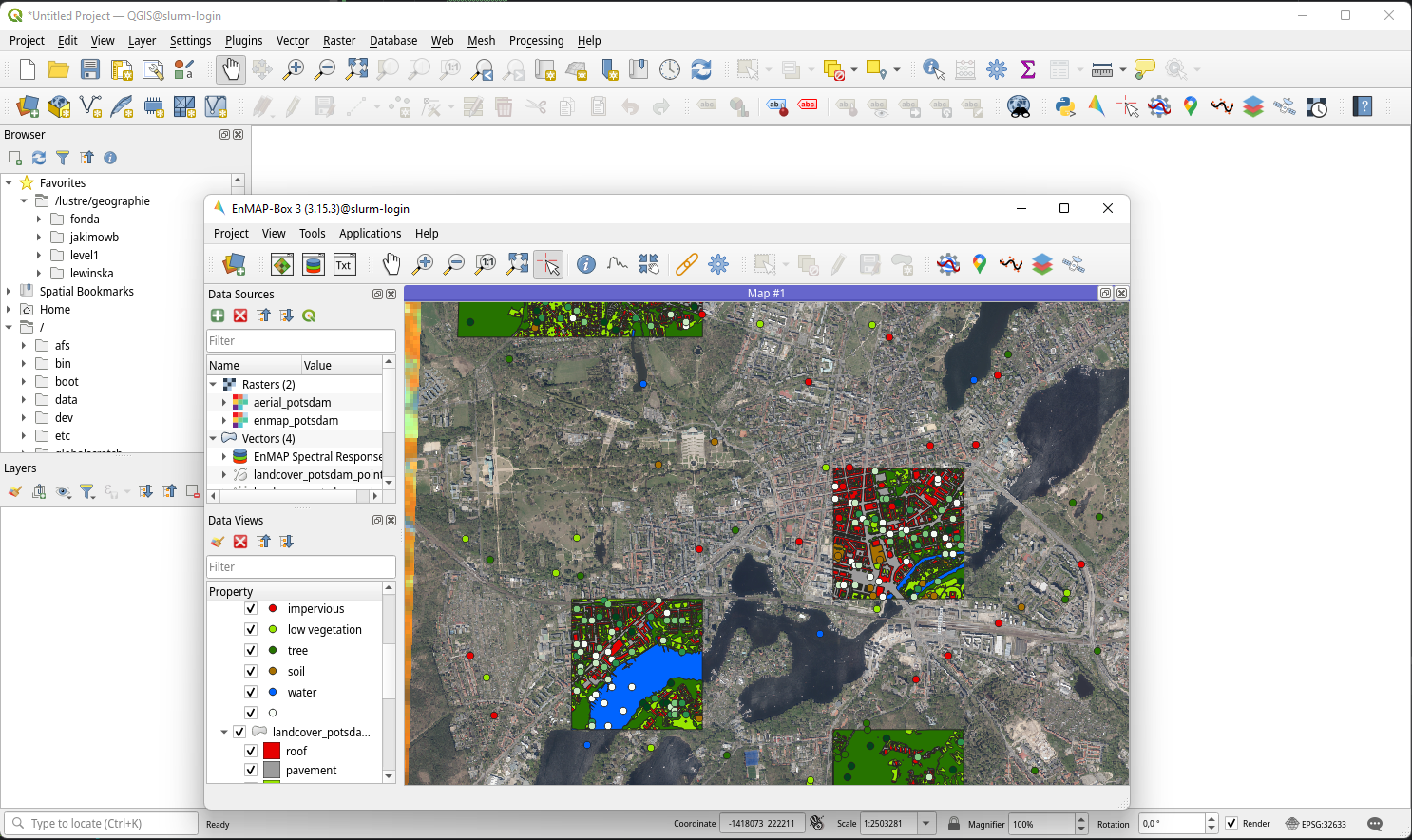Open EnMAP-Box View menu

click(274, 234)
